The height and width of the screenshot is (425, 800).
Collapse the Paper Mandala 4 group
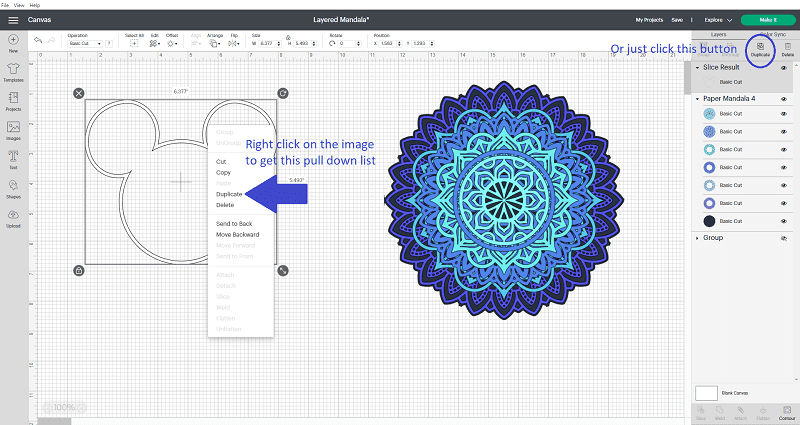click(697, 98)
